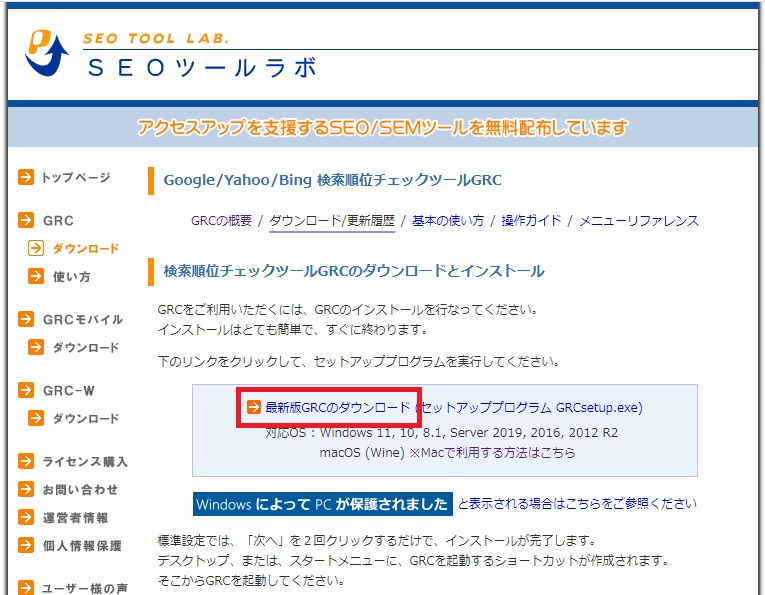Click heading Google/Yahoo/Bing 検索順位チェックツールGRC
The width and height of the screenshot is (765, 595).
(332, 180)
